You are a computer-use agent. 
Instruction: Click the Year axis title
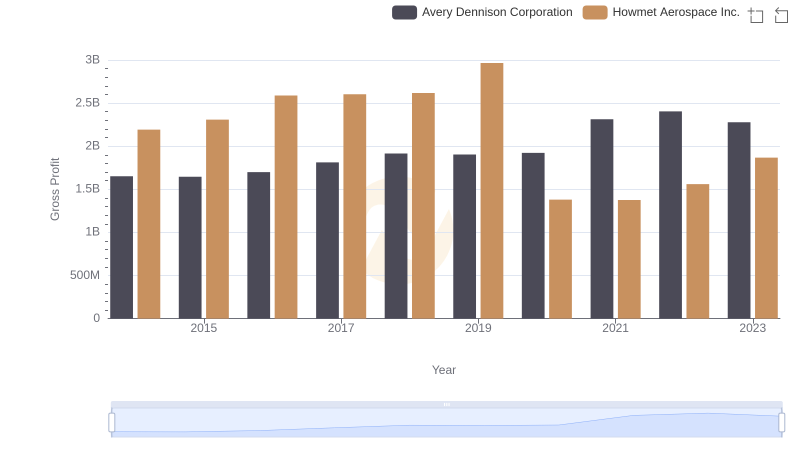[x=444, y=370]
